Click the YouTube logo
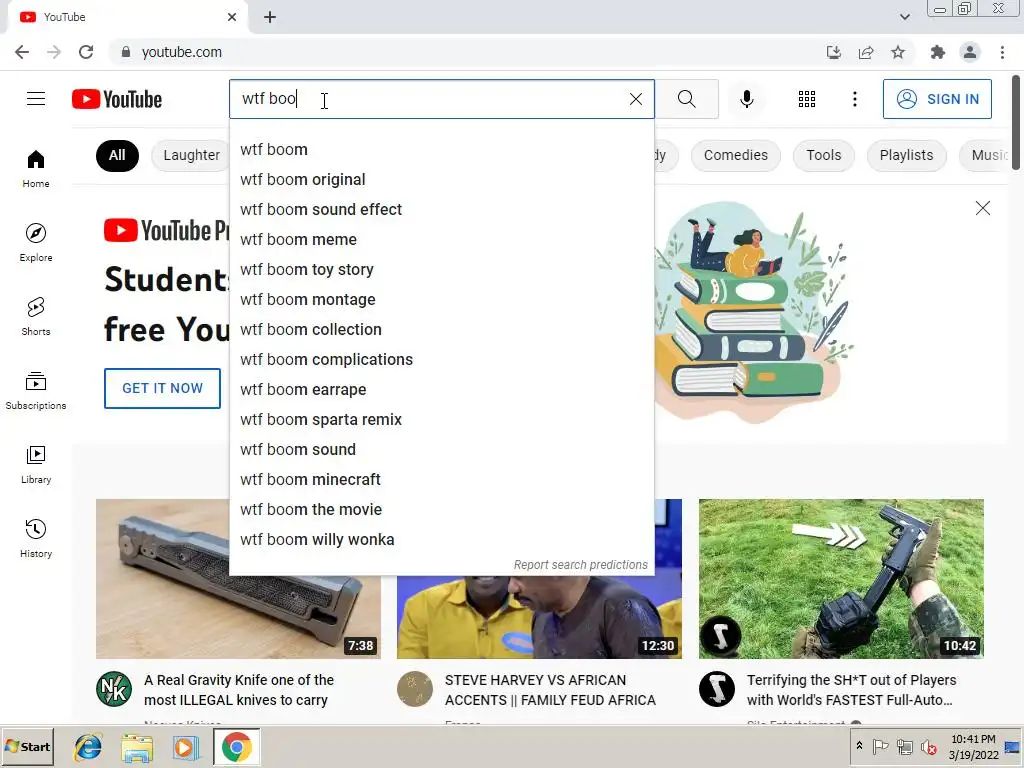Image resolution: width=1024 pixels, height=768 pixels. 117,99
